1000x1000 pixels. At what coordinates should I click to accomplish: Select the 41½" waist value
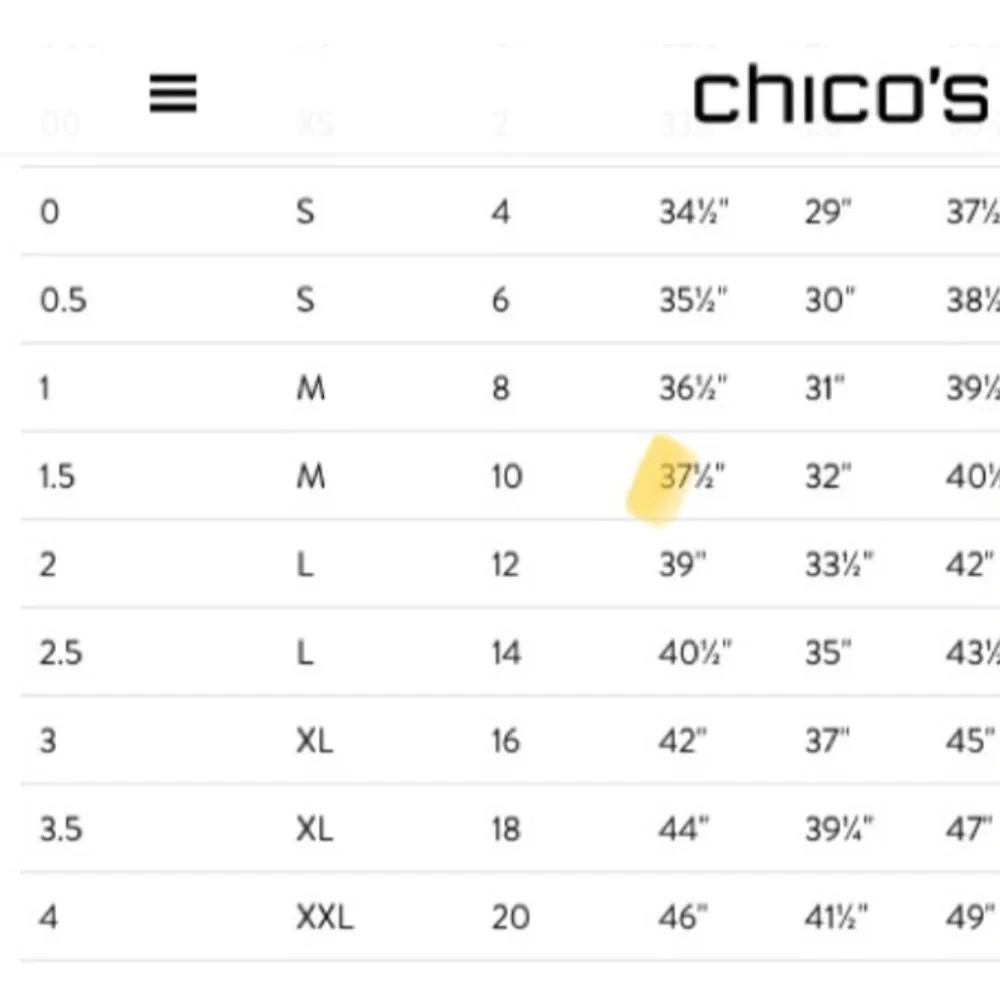pos(836,917)
